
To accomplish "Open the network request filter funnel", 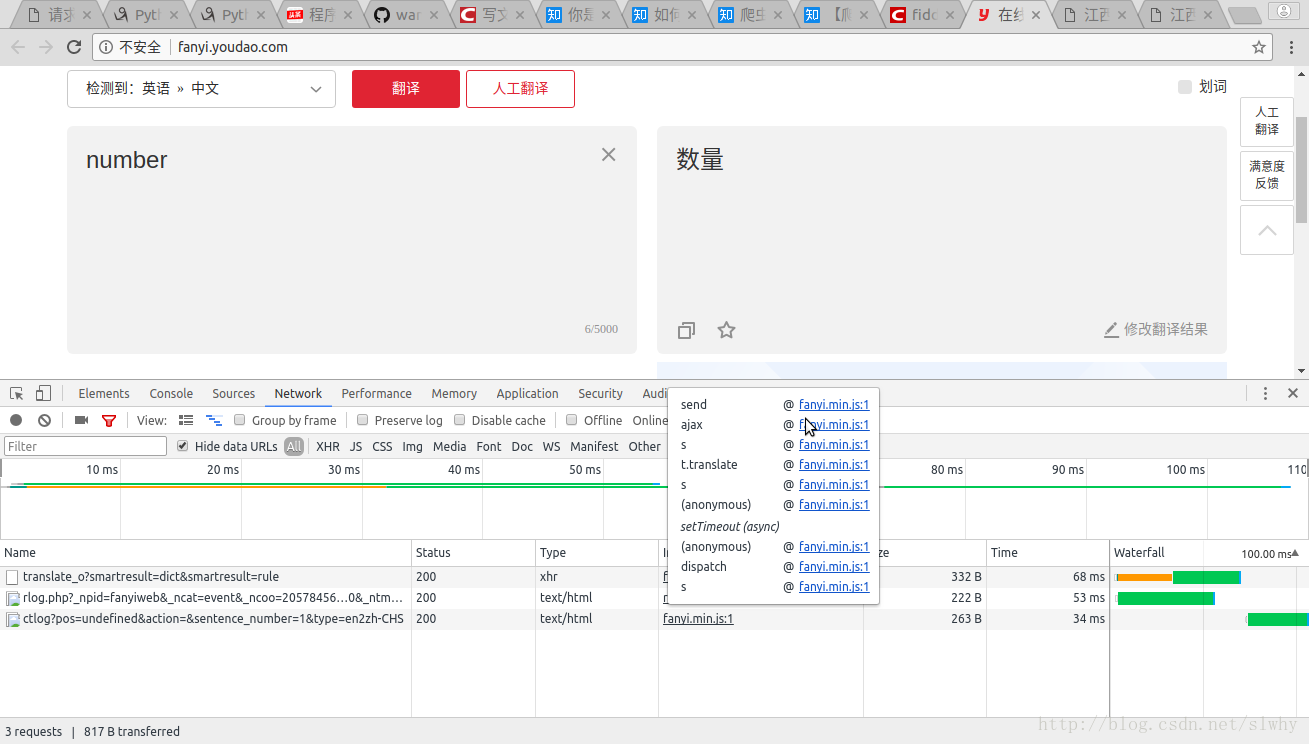I will [x=110, y=420].
